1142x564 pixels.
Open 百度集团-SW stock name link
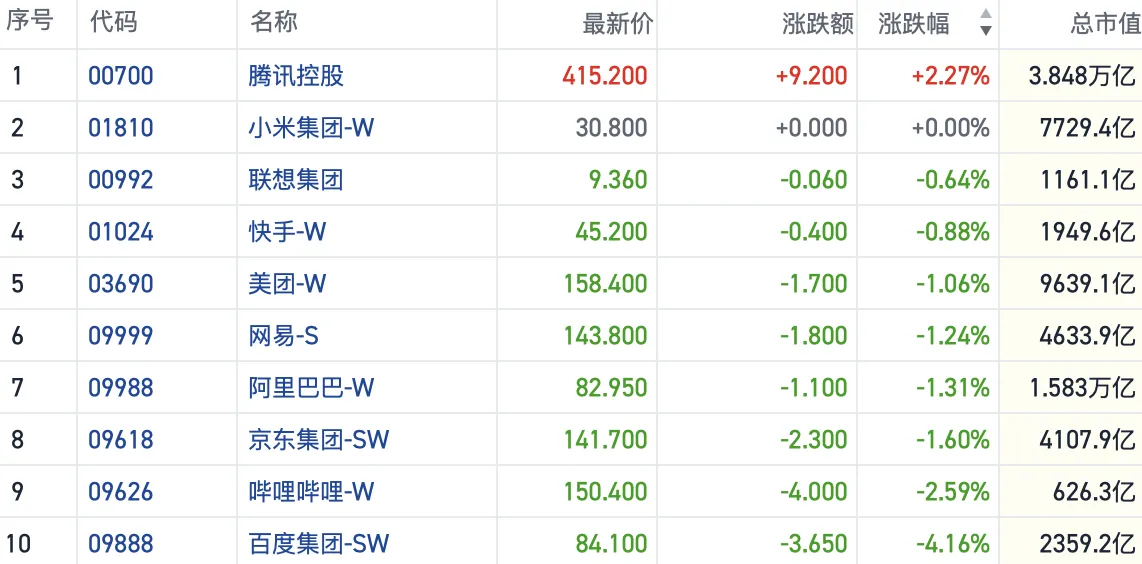(x=318, y=544)
